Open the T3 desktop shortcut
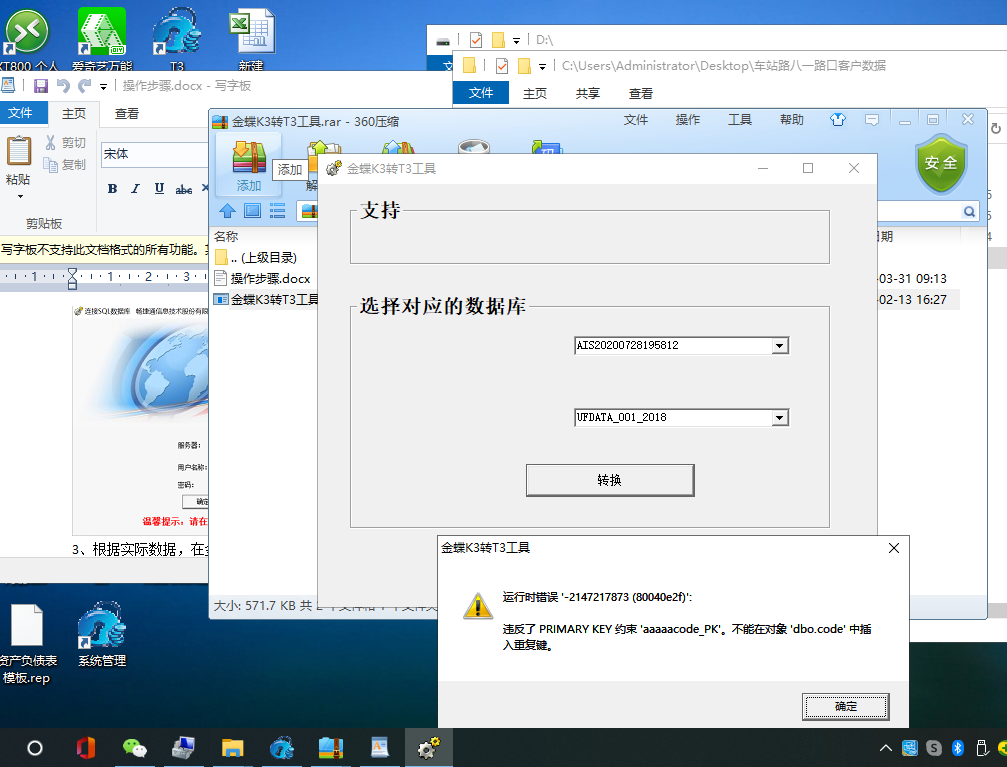 tap(177, 39)
